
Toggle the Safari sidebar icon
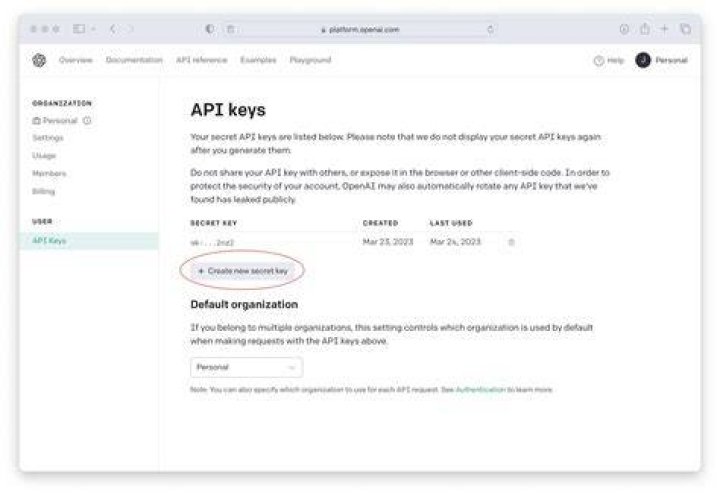[79, 29]
